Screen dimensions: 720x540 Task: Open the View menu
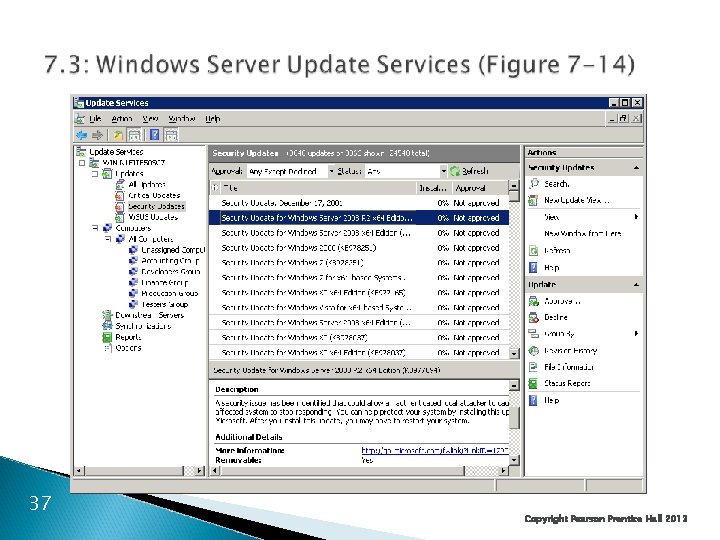click(x=150, y=118)
